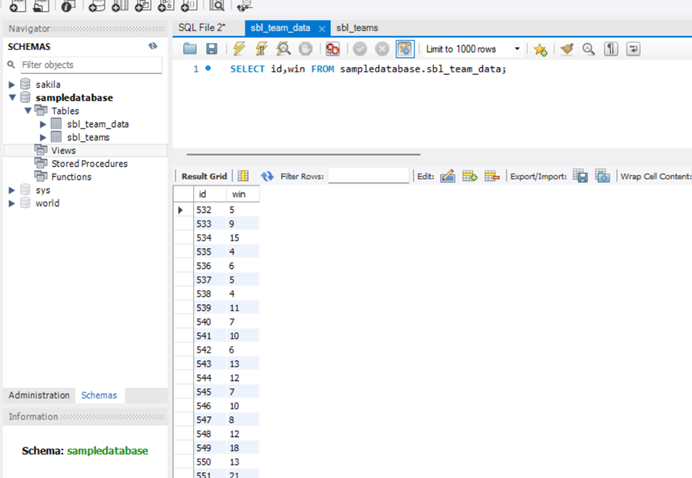Run Explain plan with the magnifier lightning icon
This screenshot has height=478, width=692.
[283, 49]
